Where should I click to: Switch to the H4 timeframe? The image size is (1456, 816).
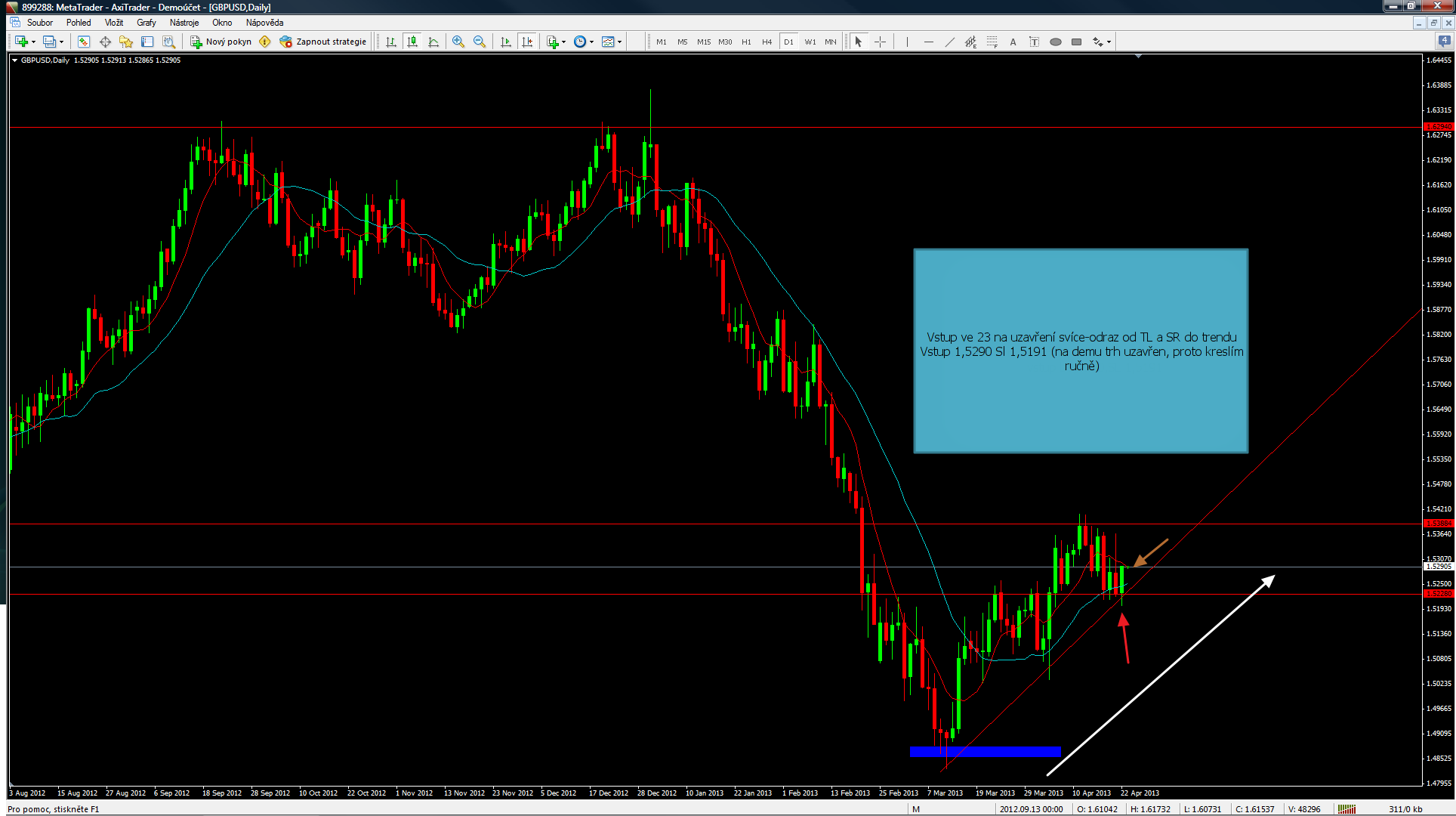[767, 42]
